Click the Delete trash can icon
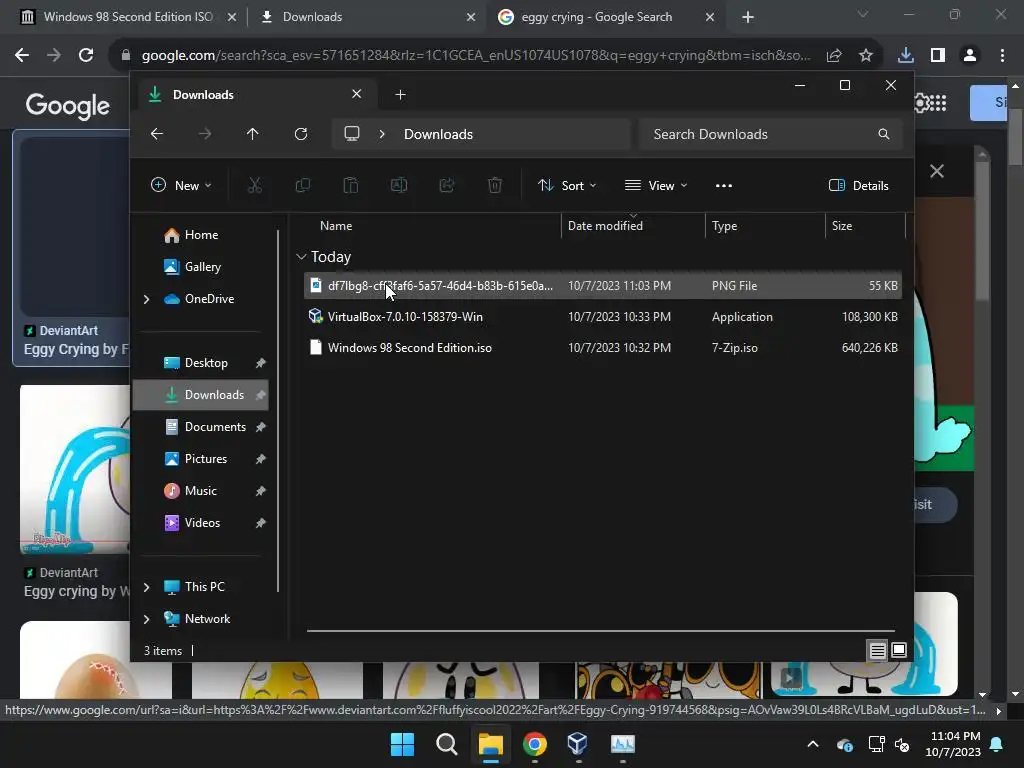 click(x=495, y=185)
